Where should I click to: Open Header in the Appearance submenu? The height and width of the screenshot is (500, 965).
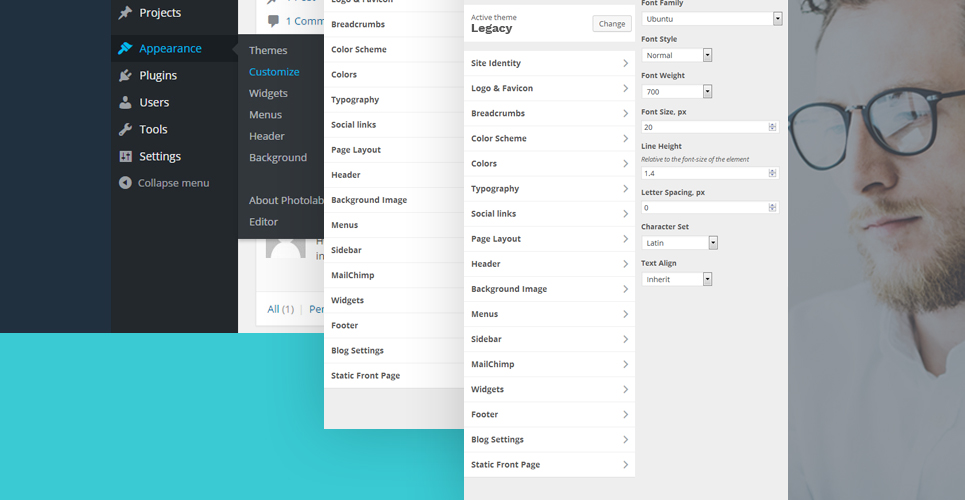[x=266, y=136]
